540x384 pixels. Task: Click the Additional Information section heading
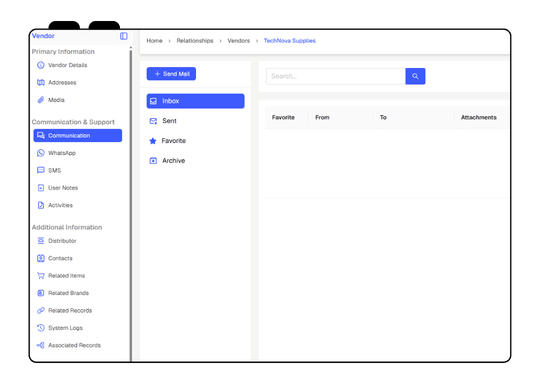pyautogui.click(x=67, y=227)
